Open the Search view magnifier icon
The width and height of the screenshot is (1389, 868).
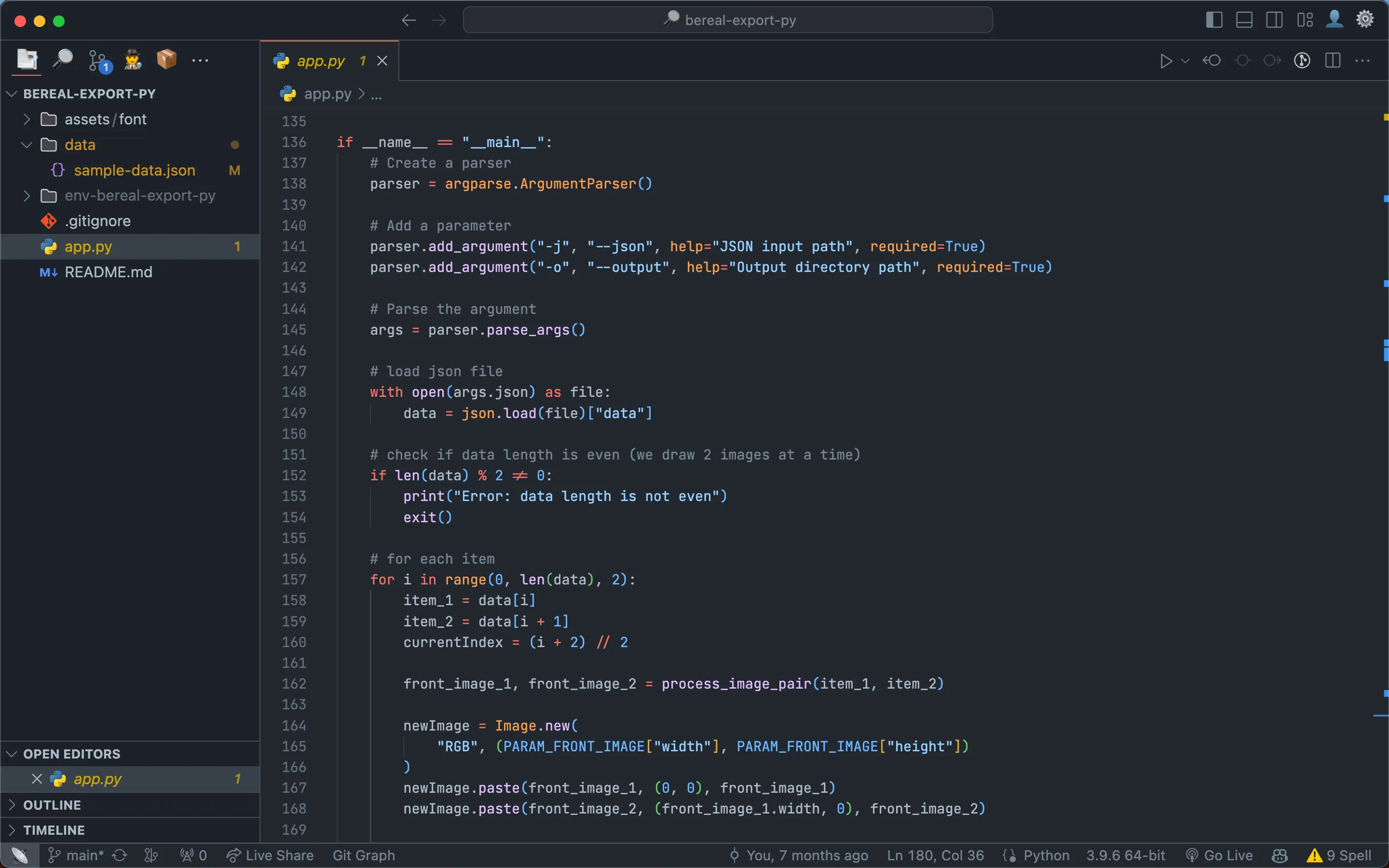point(63,60)
